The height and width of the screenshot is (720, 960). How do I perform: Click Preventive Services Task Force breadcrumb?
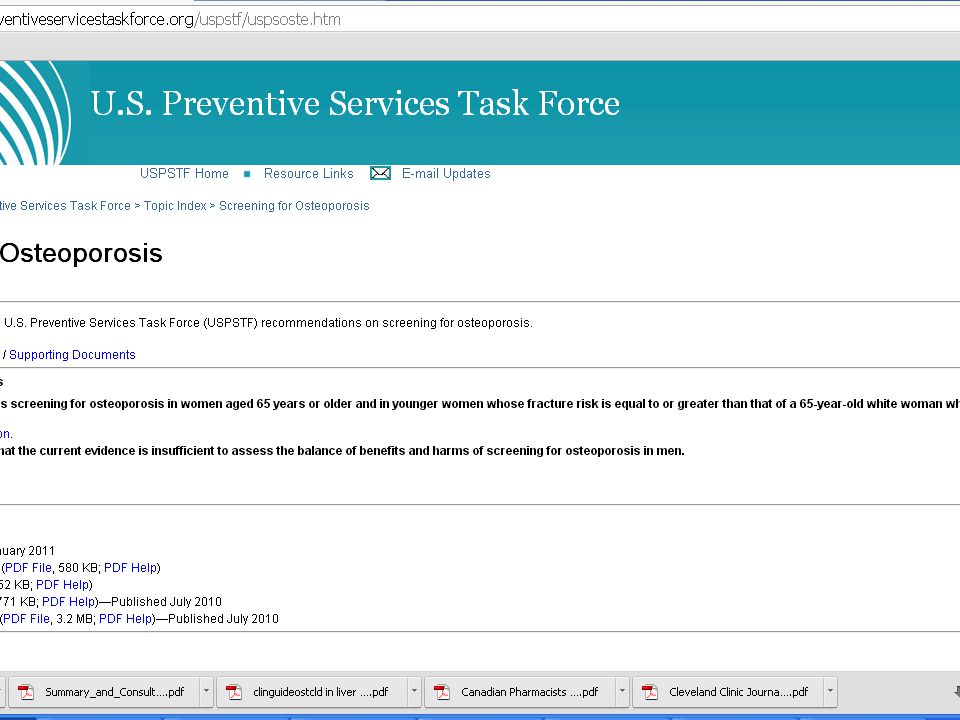[x=65, y=206]
